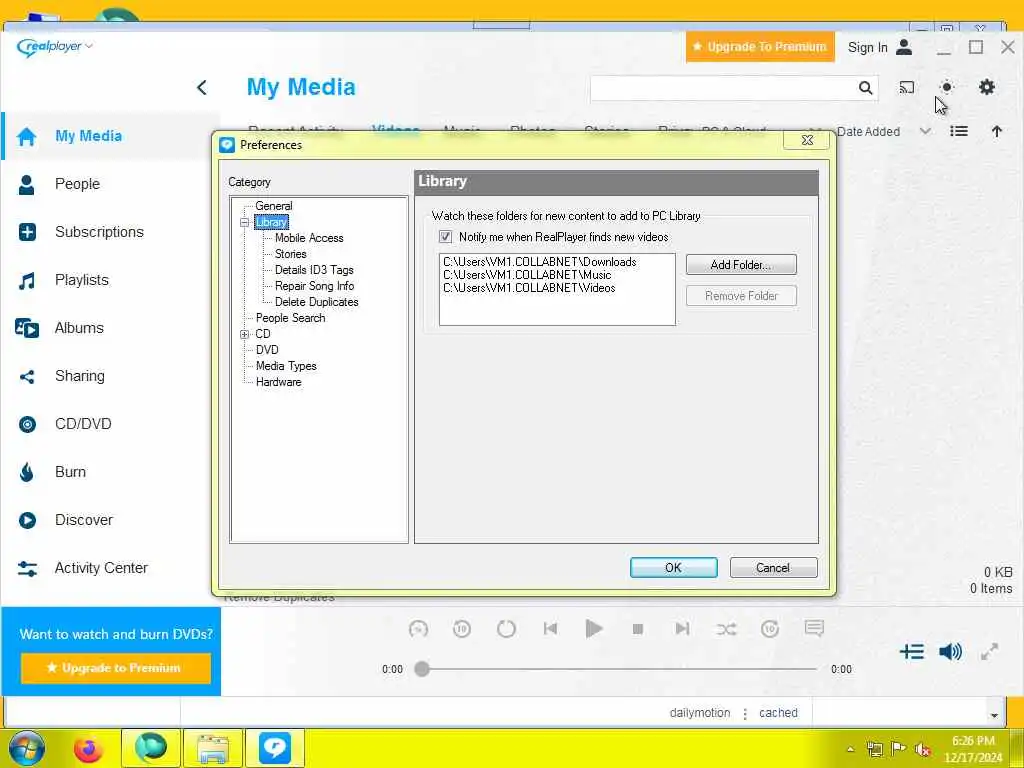
Task: Open the settings gear icon
Action: coord(987,88)
